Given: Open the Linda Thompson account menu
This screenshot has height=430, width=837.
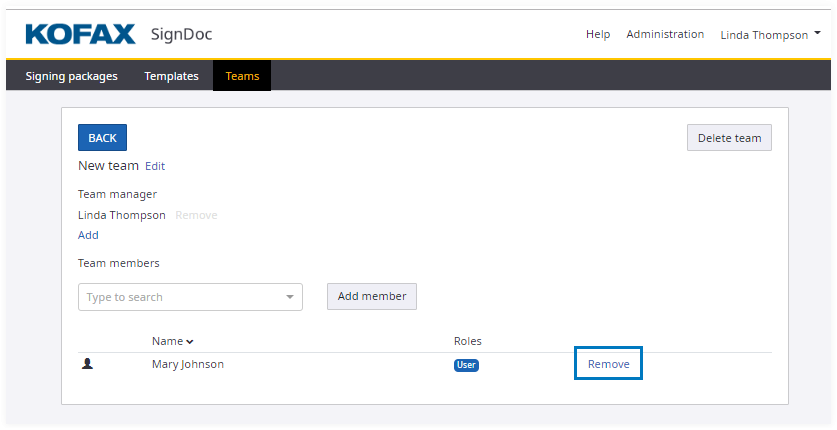Looking at the screenshot, I should coord(770,35).
